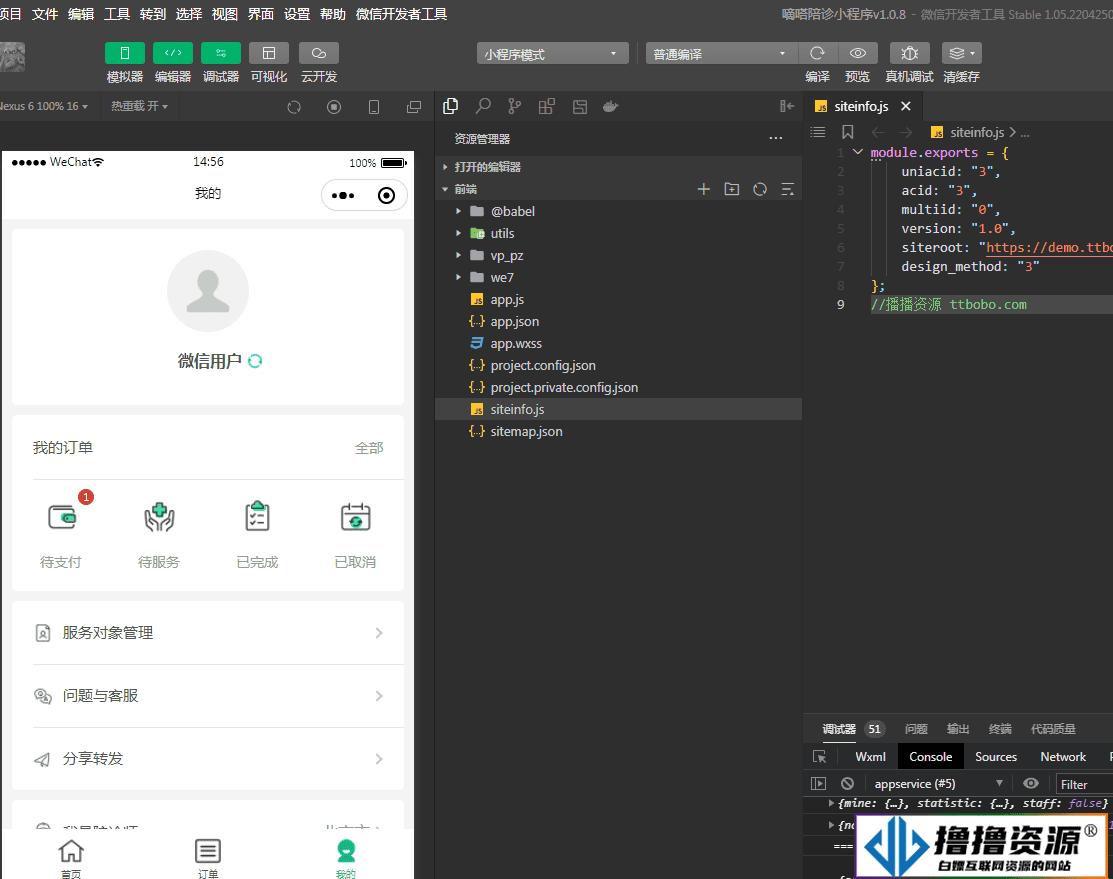
Task: Refresh the simulator
Action: 294,107
